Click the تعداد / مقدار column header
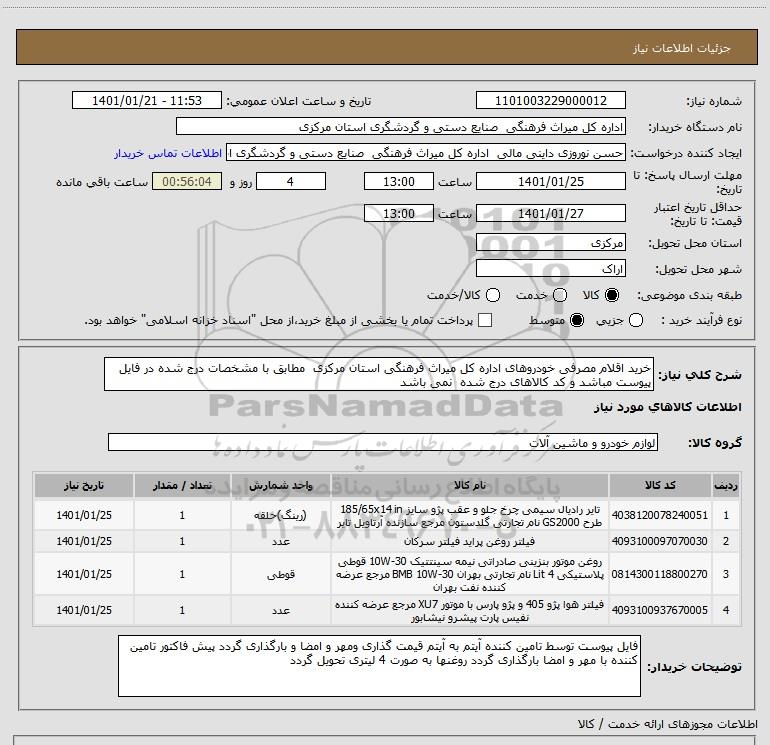Viewport: 770px width, 745px height. tap(182, 485)
